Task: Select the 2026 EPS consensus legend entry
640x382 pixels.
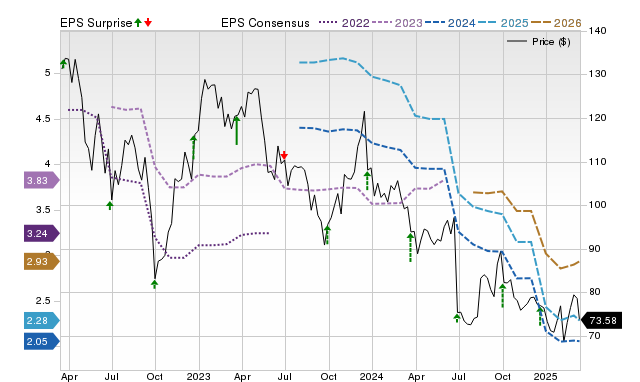Action: pos(556,23)
